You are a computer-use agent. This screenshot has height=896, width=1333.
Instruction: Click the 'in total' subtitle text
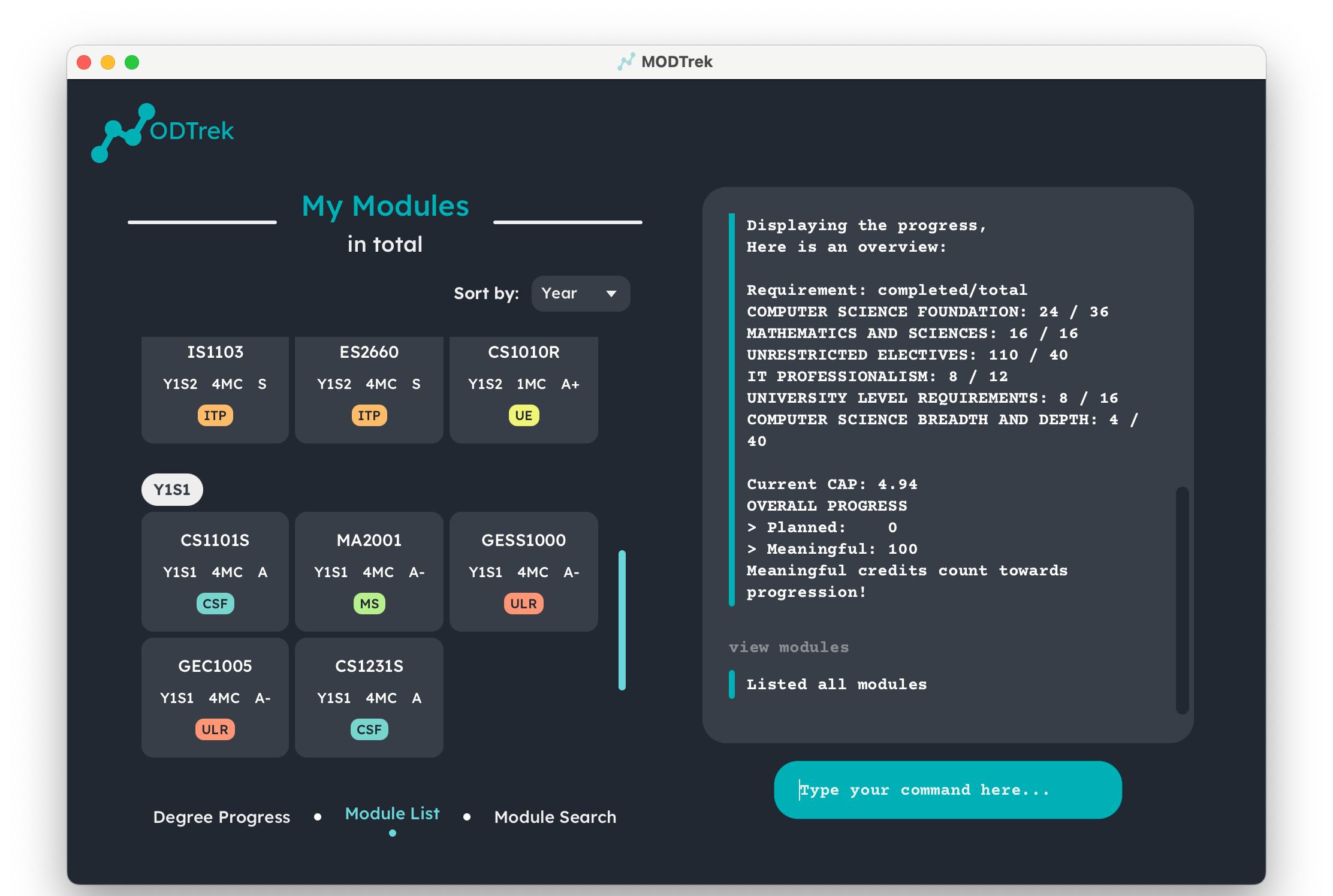pyautogui.click(x=385, y=244)
